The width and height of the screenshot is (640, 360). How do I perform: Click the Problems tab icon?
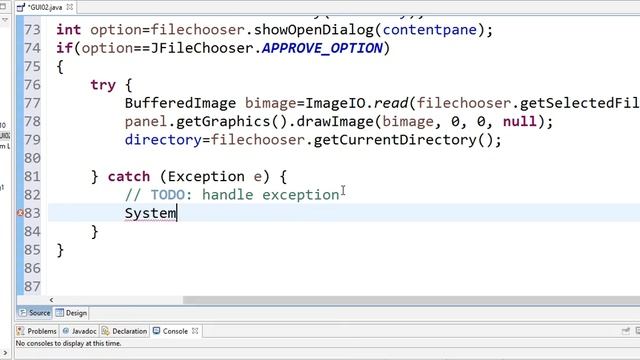point(21,331)
